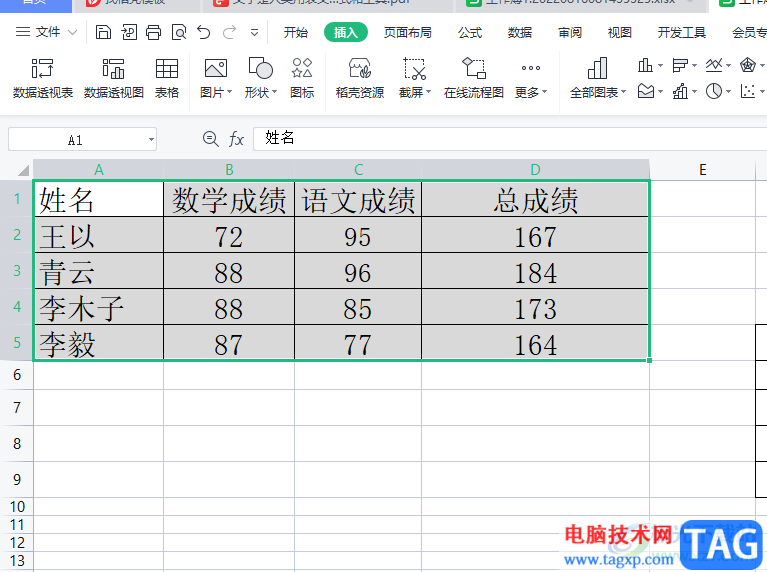Click the zoom magnifier icon by formula bar
The width and height of the screenshot is (767, 572).
[210, 139]
